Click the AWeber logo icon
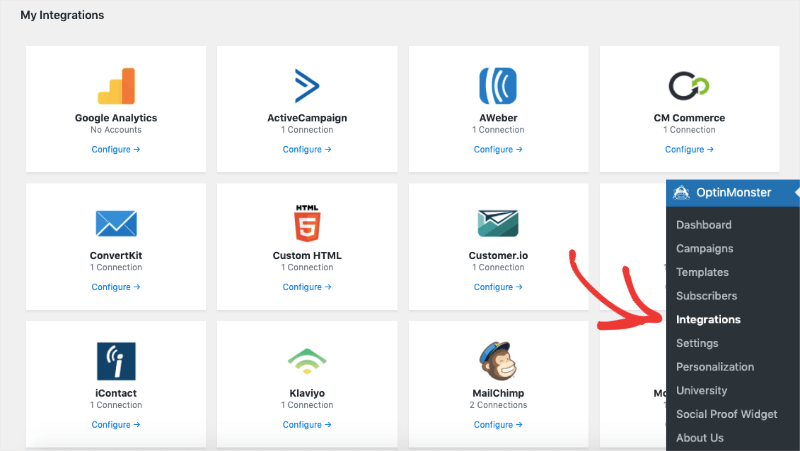This screenshot has width=800, height=451. (498, 86)
